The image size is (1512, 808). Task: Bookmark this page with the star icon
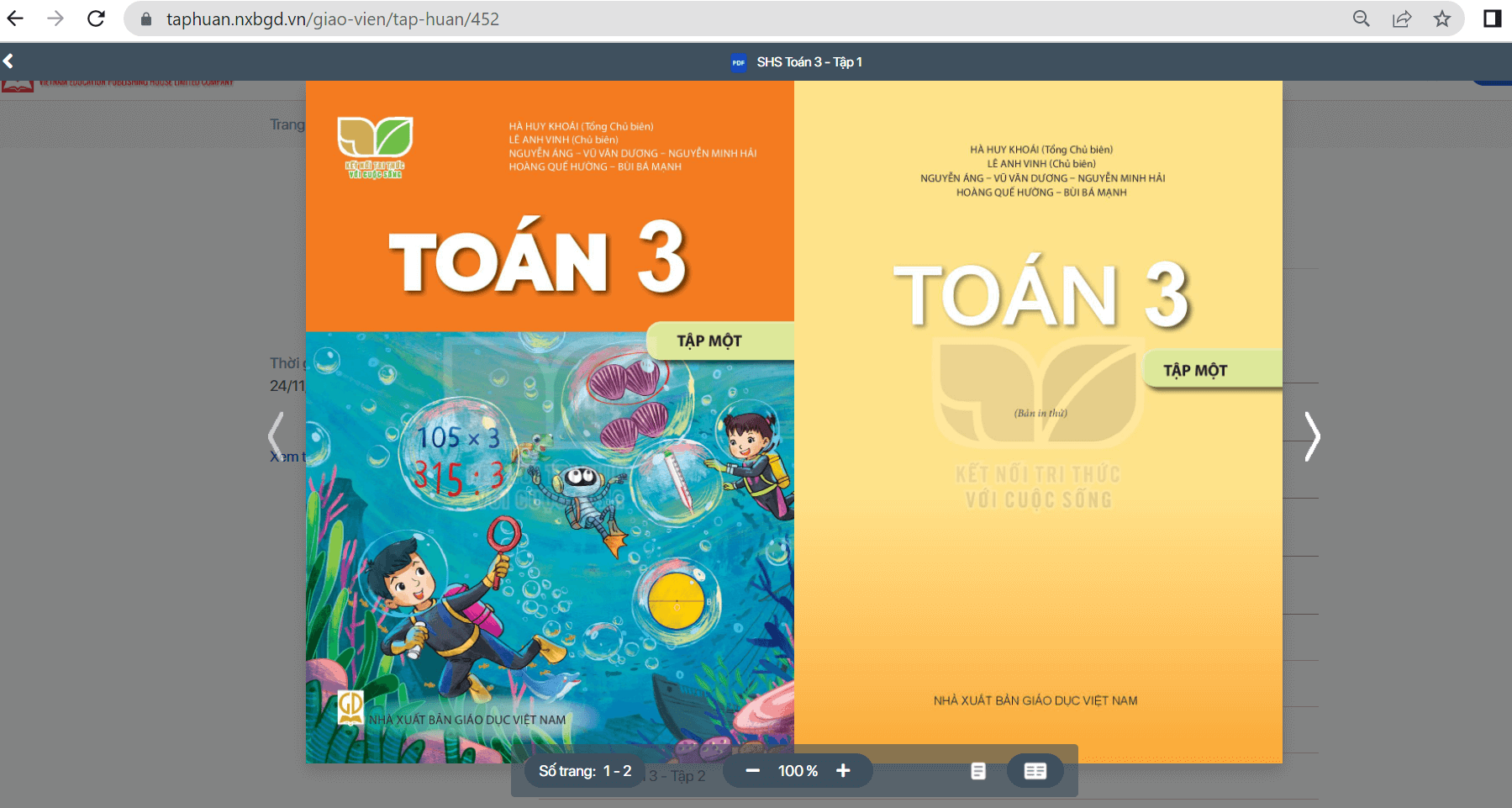coord(1442,18)
